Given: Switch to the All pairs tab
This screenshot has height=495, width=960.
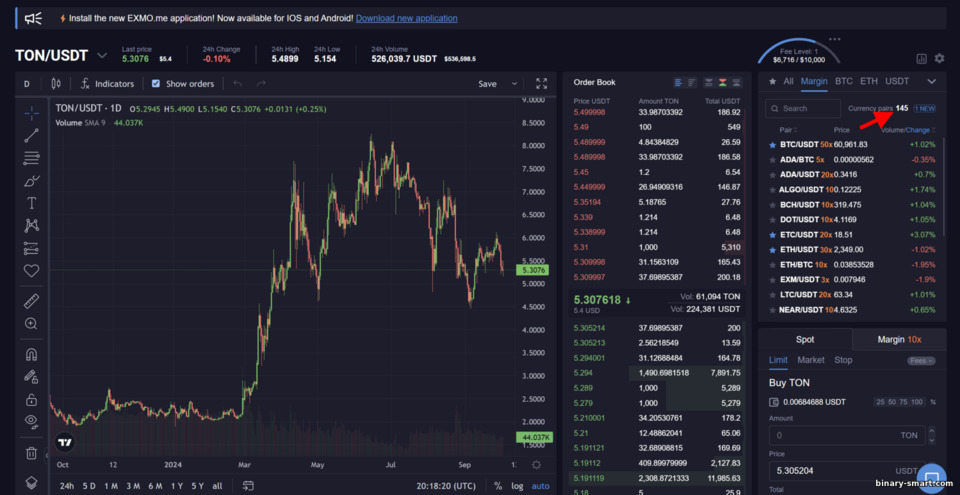Looking at the screenshot, I should click(789, 81).
